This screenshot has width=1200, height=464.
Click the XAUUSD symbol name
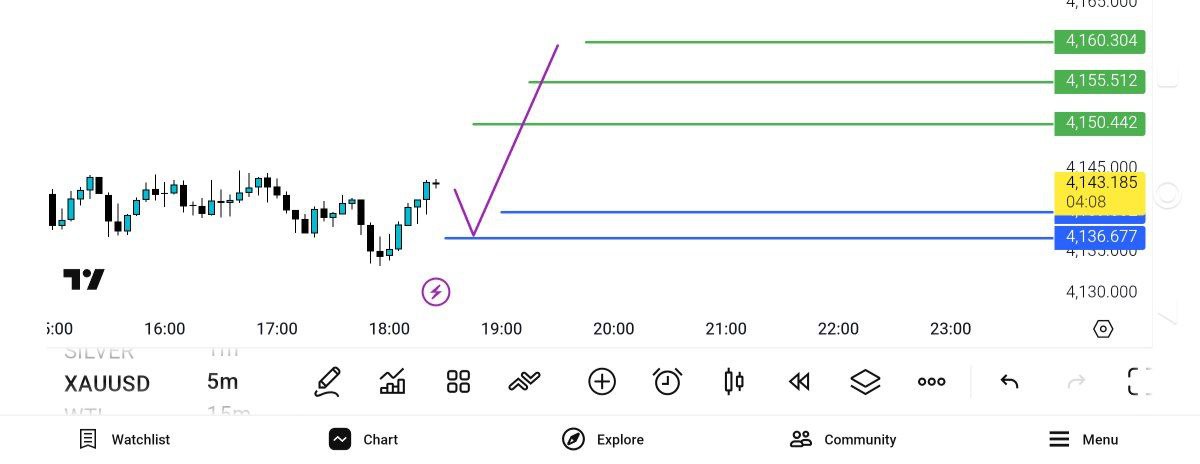pyautogui.click(x=107, y=383)
